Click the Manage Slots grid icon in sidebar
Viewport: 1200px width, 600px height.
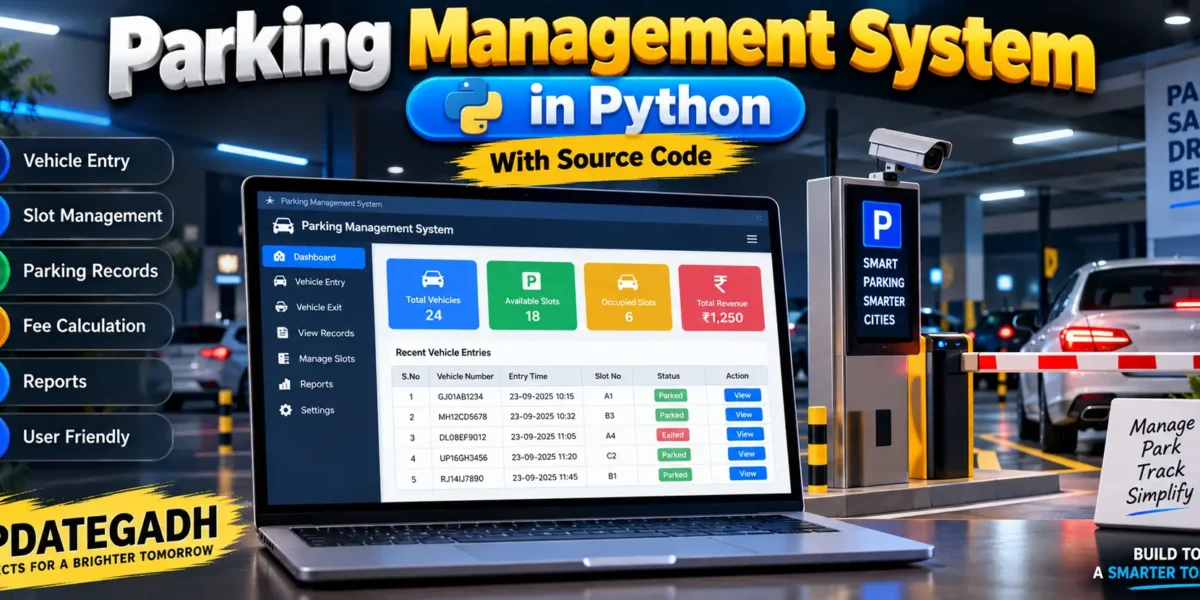coord(283,358)
